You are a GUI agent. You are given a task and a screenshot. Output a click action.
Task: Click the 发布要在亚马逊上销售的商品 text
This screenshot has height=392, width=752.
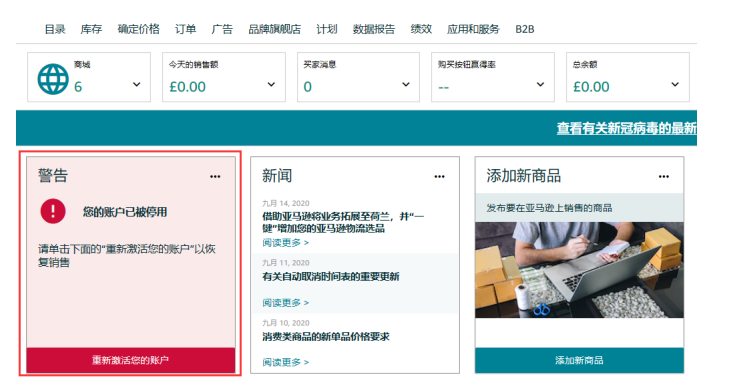(x=549, y=208)
